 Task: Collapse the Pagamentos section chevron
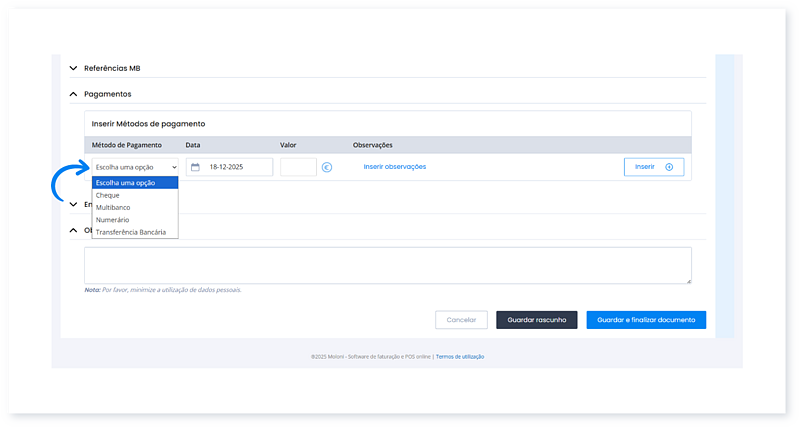[x=73, y=94]
